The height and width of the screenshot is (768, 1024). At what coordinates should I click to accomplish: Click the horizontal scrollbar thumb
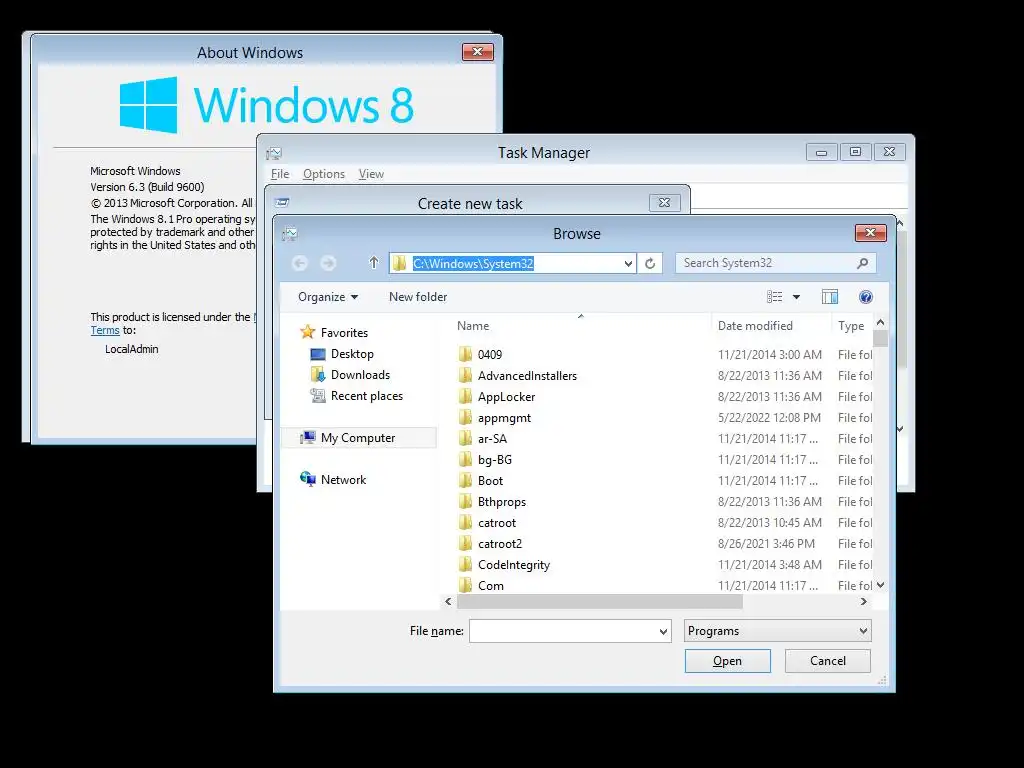click(600, 601)
